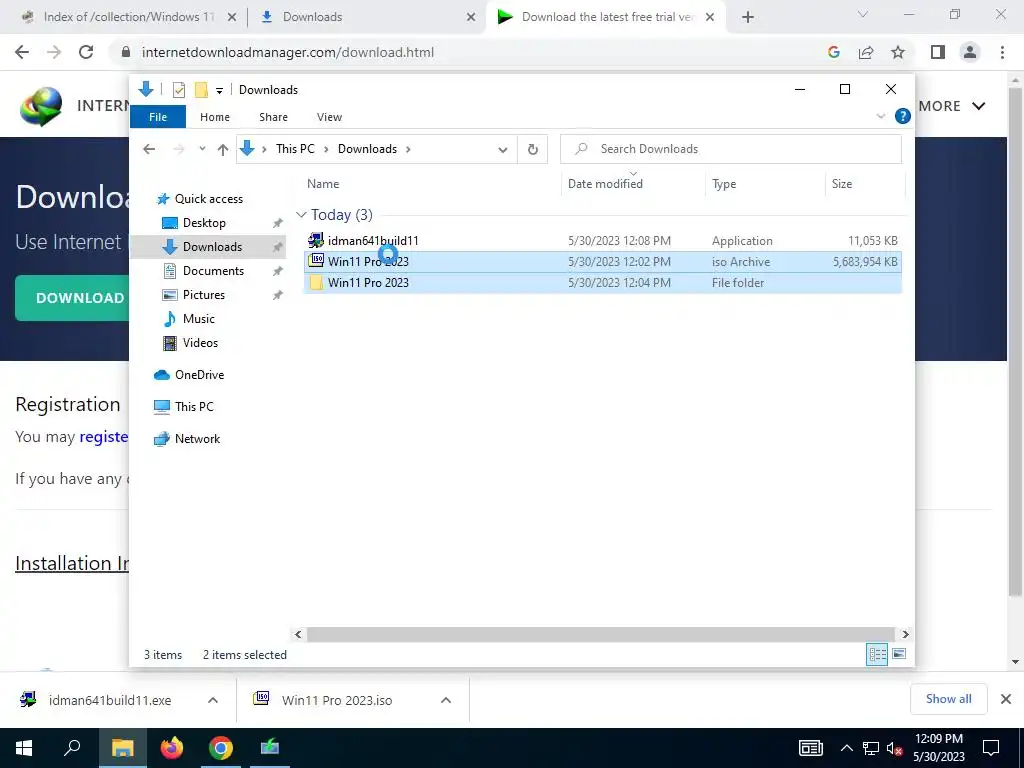This screenshot has height=768, width=1024.
Task: Click the Explorer back arrow
Action: point(149,150)
